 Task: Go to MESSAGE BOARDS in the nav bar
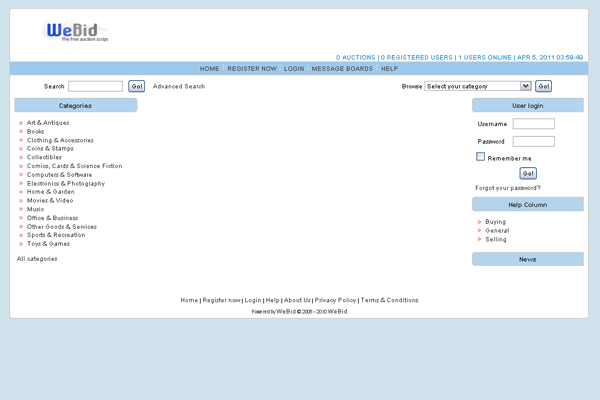(342, 69)
